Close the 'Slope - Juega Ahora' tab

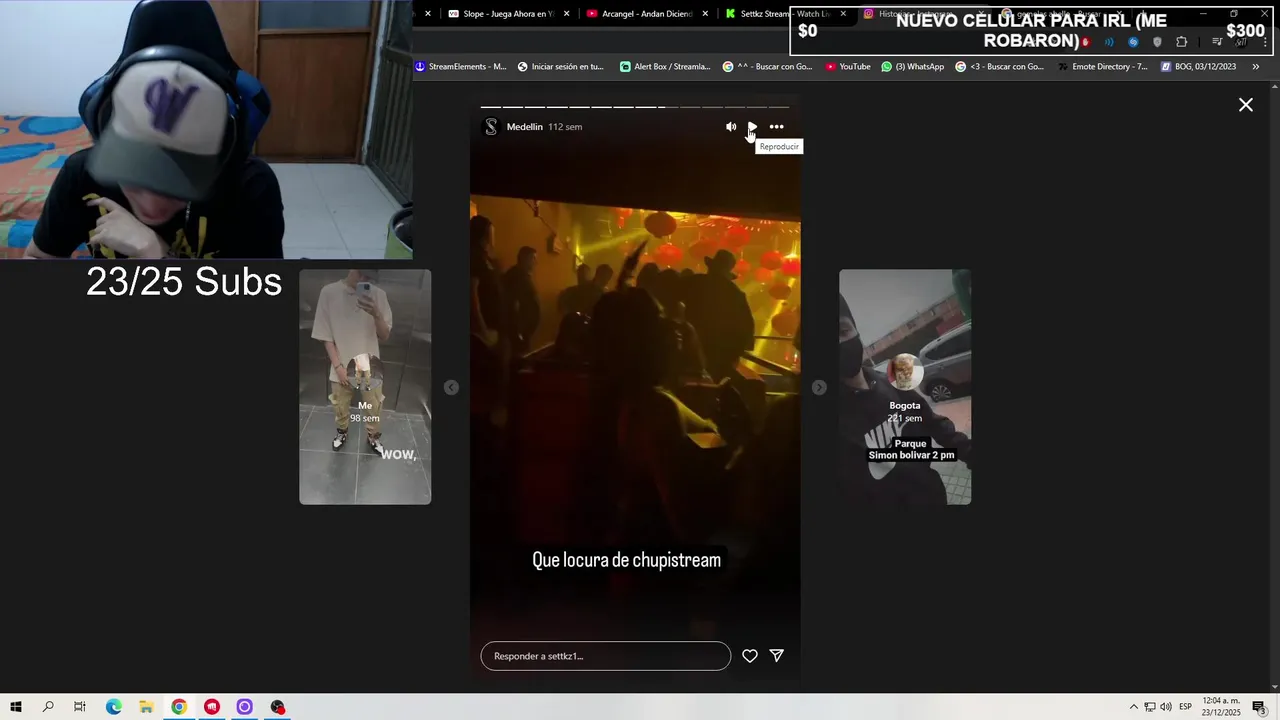point(567,14)
